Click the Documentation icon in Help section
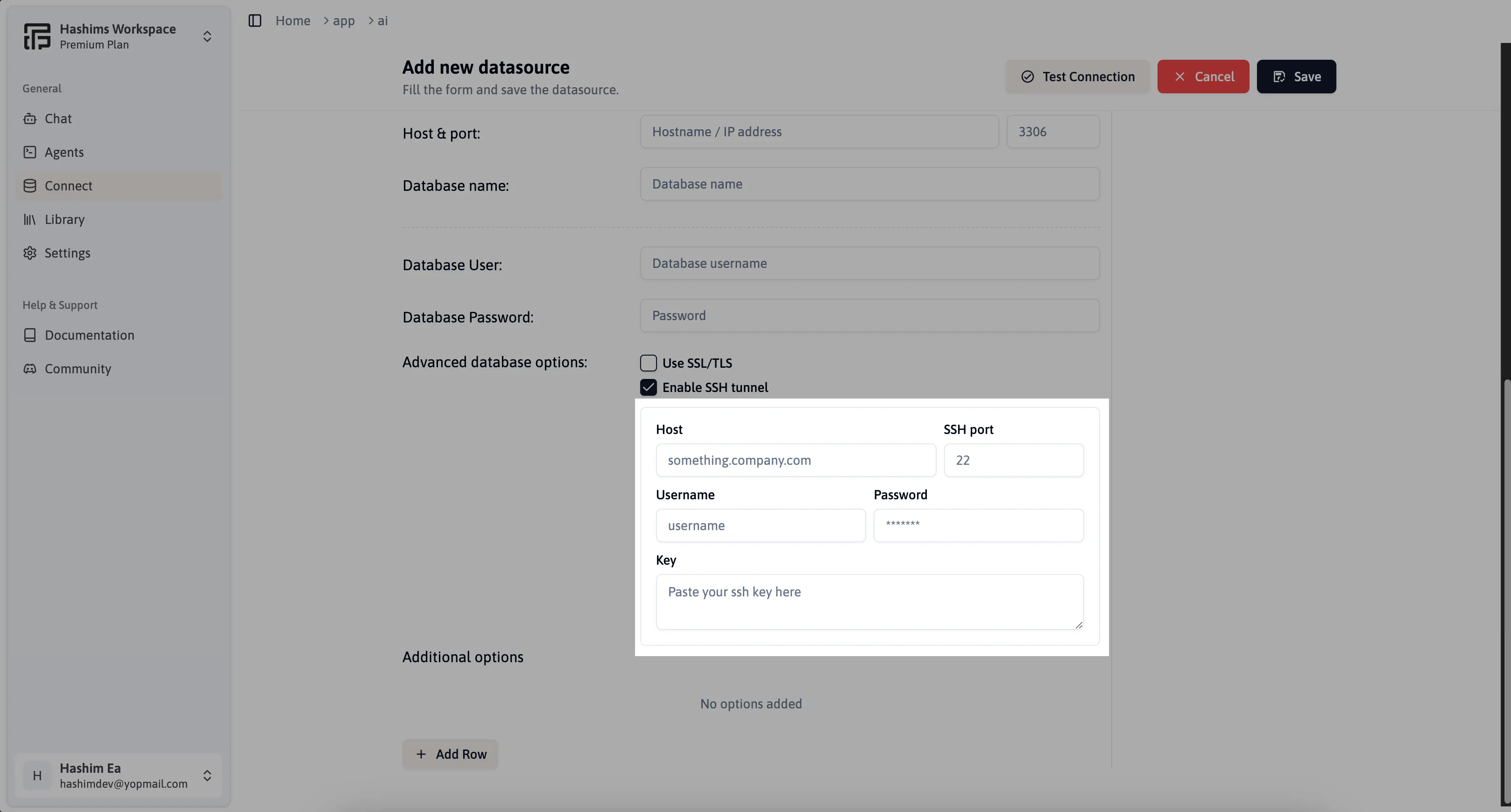 (29, 335)
